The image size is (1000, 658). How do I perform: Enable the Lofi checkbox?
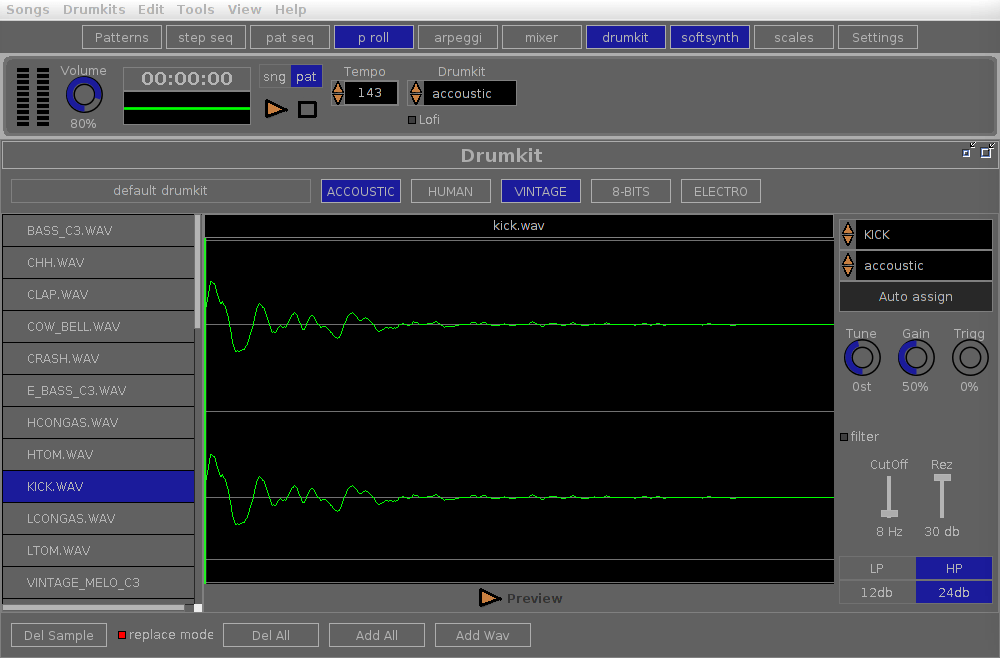[x=411, y=119]
